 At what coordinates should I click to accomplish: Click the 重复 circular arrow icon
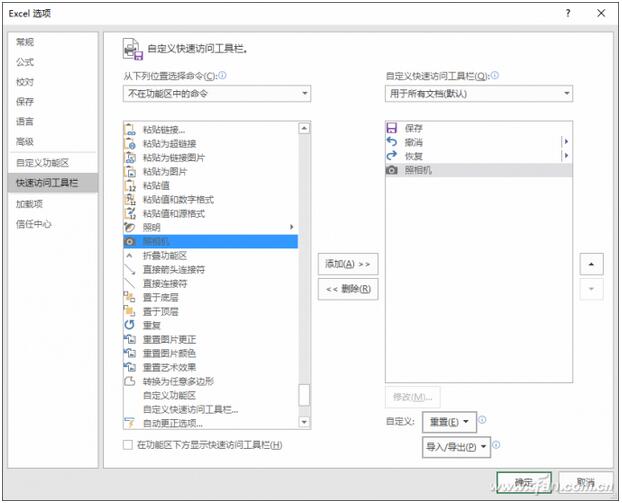[x=130, y=325]
